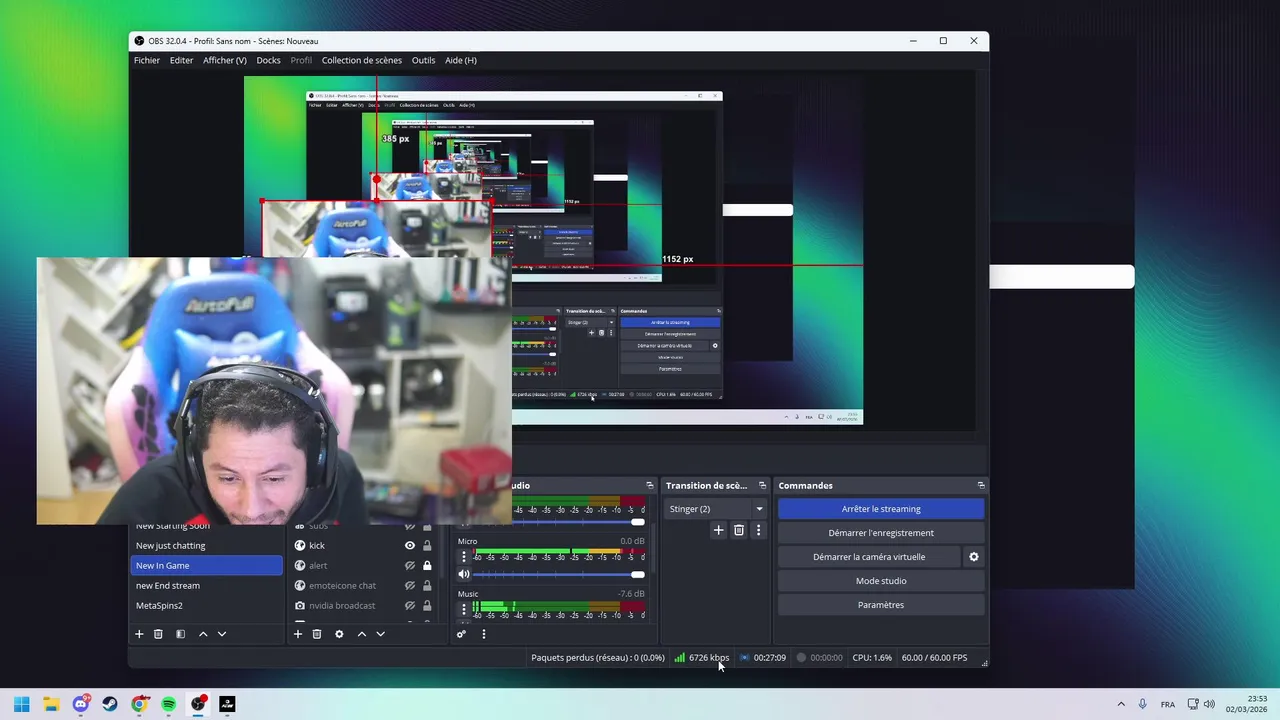
Task: Open Steam from the taskbar
Action: 110,704
